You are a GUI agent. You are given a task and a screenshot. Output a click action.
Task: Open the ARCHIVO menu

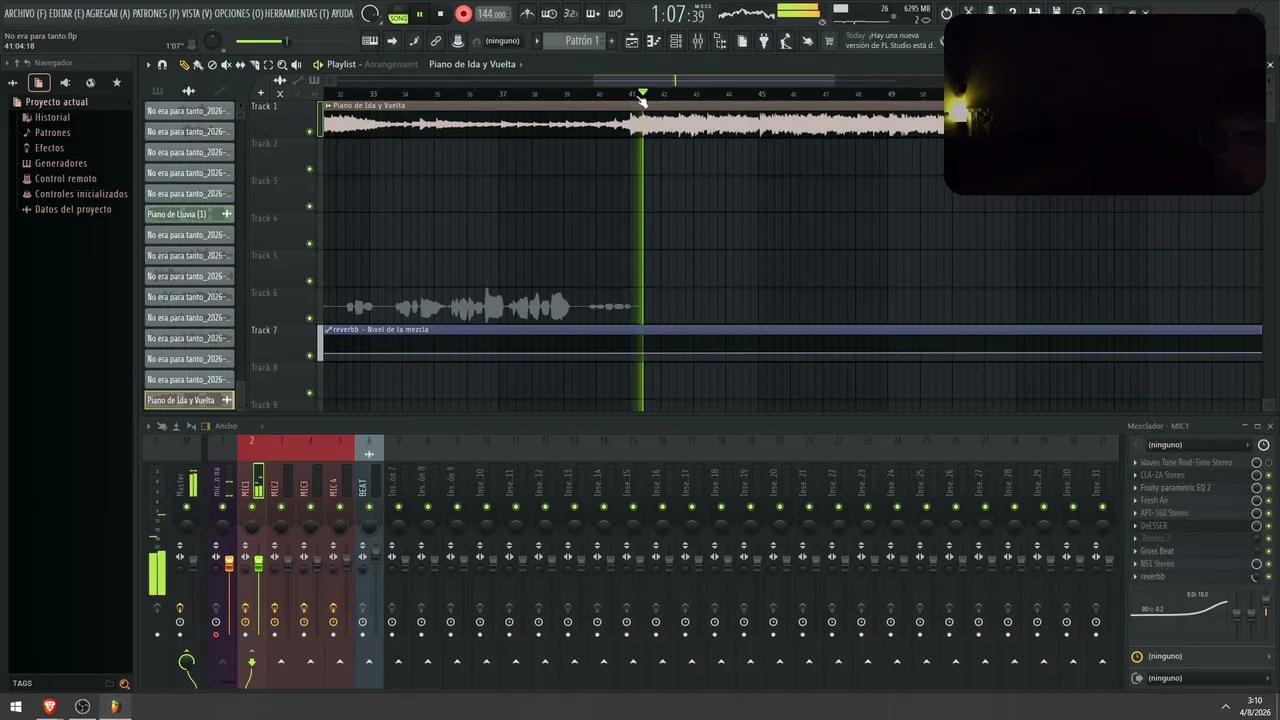pyautogui.click(x=25, y=14)
